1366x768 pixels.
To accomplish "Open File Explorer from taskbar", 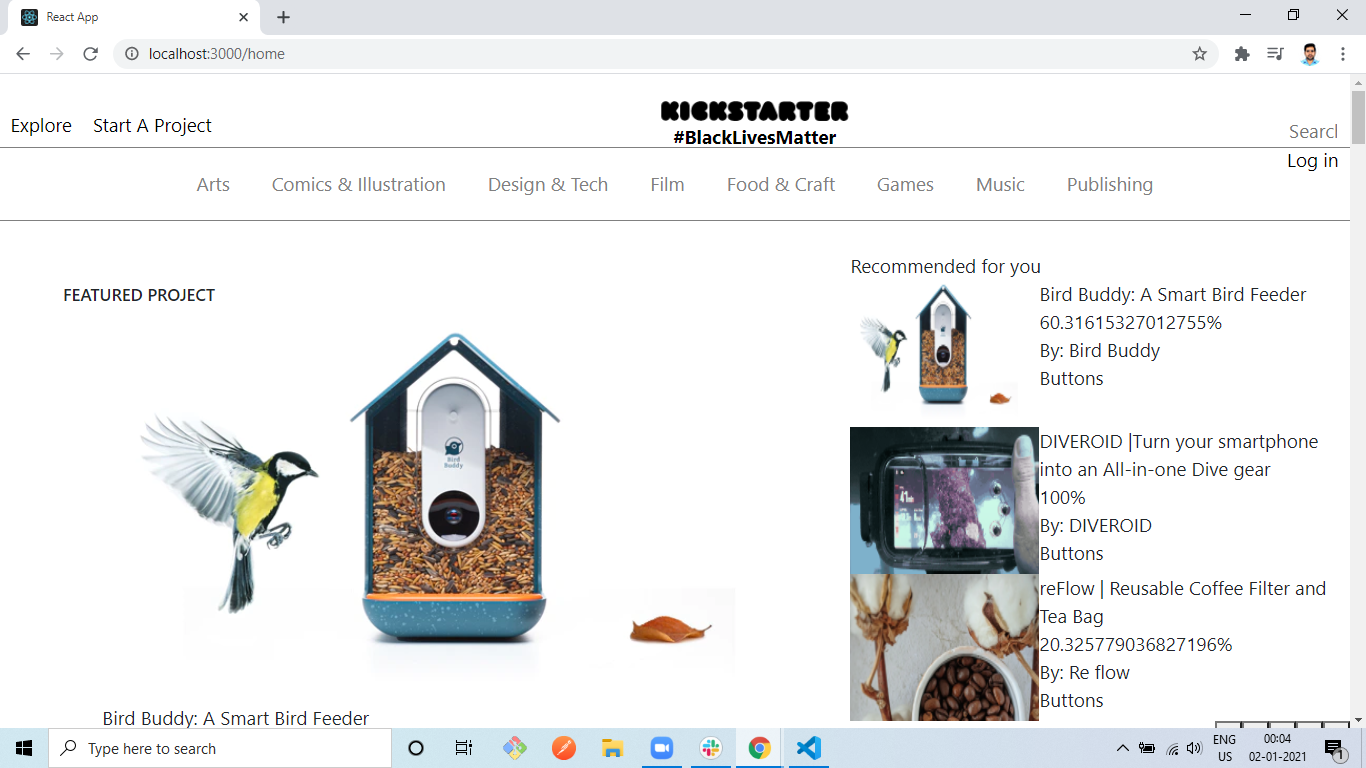I will [x=613, y=748].
